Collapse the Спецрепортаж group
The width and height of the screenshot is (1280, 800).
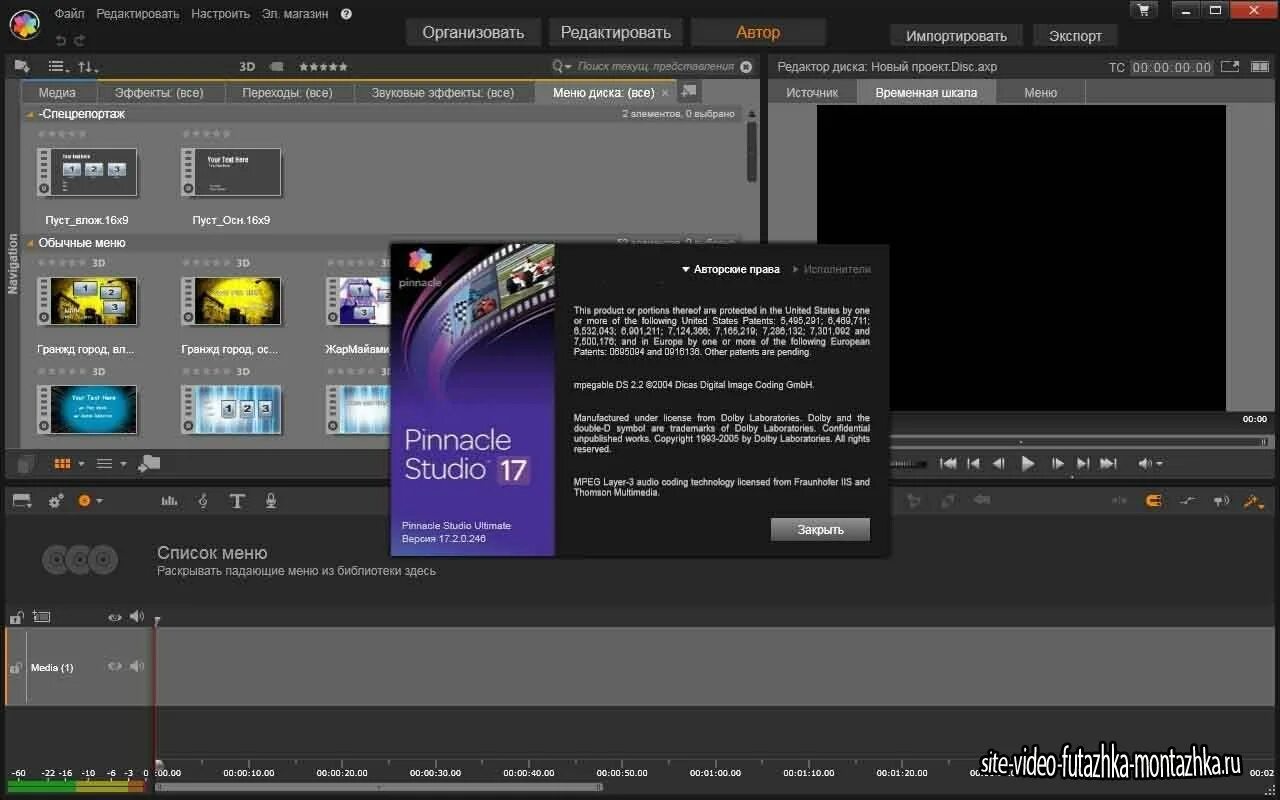(30, 114)
